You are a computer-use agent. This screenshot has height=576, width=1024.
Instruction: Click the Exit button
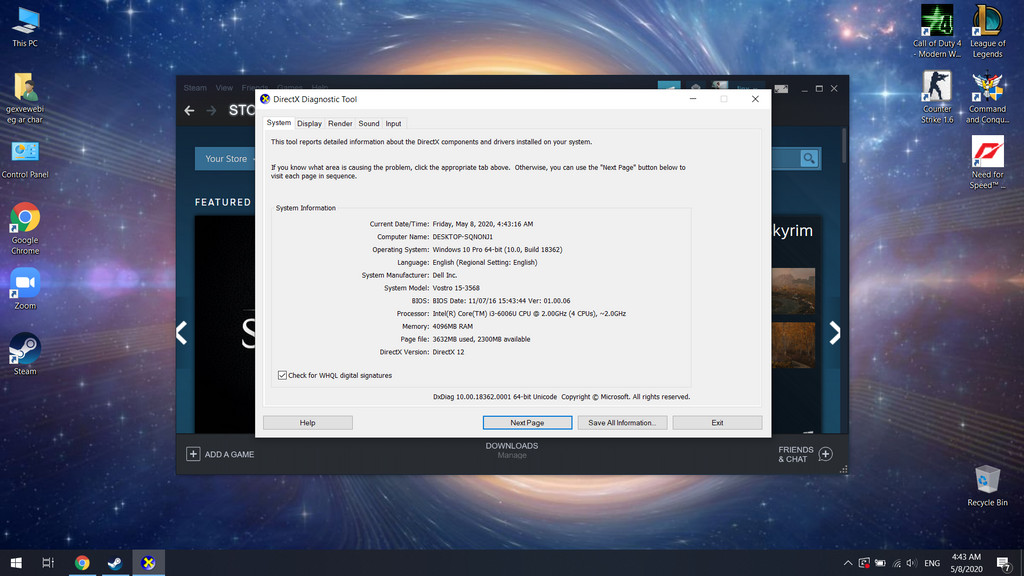[x=717, y=423]
